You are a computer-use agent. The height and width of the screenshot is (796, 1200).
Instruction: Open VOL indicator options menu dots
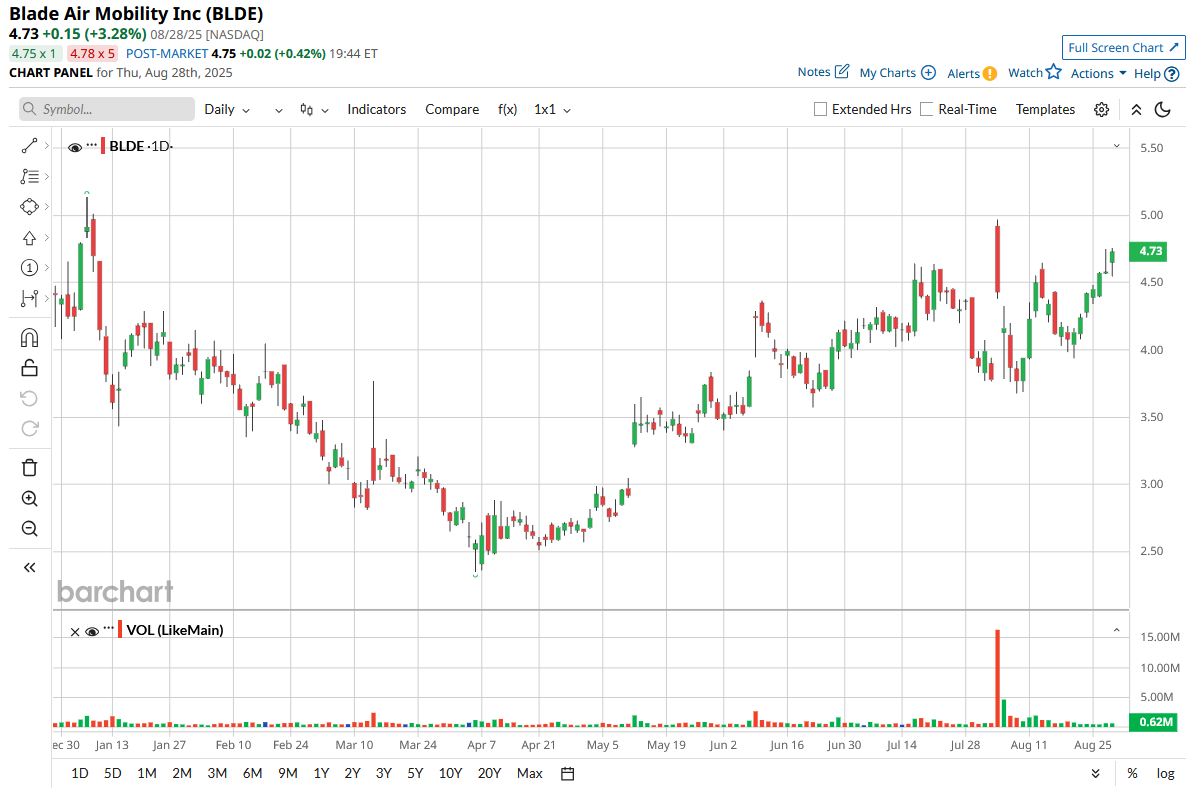109,629
